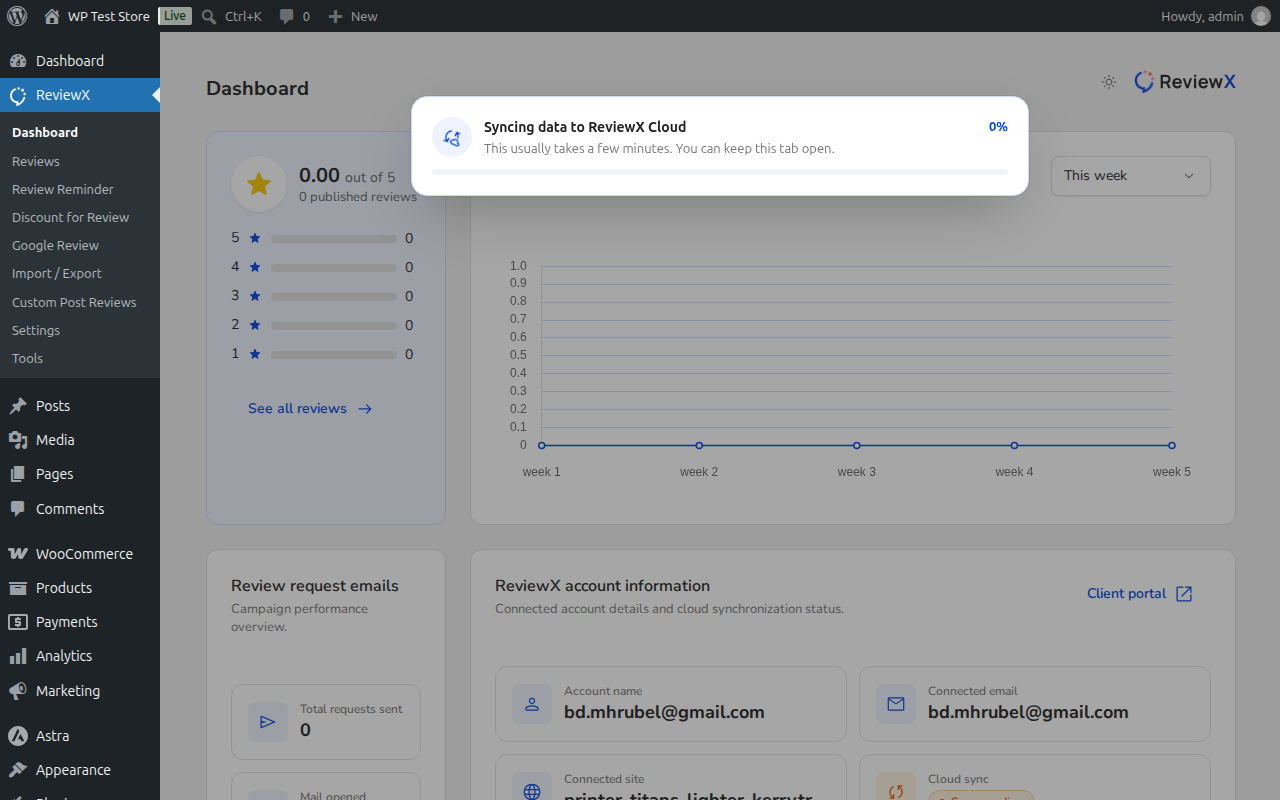
Task: Click the ReviewX logo
Action: (x=1185, y=82)
